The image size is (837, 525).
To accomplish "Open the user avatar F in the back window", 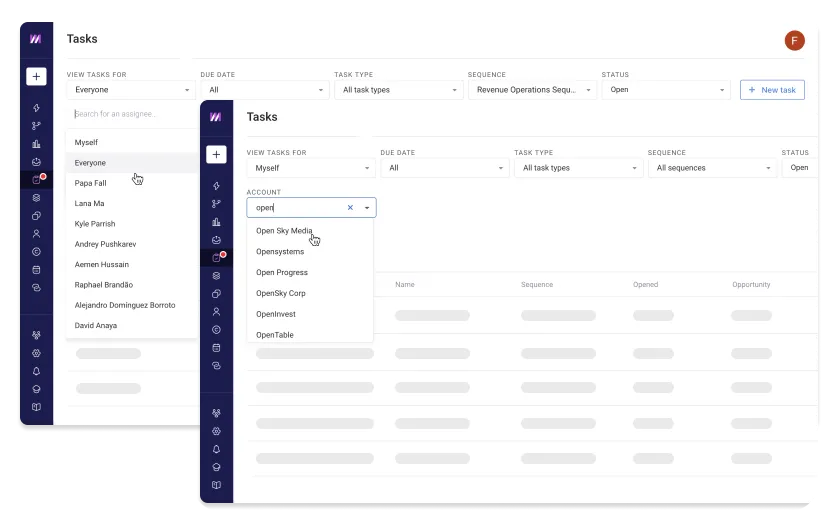I will click(x=794, y=41).
